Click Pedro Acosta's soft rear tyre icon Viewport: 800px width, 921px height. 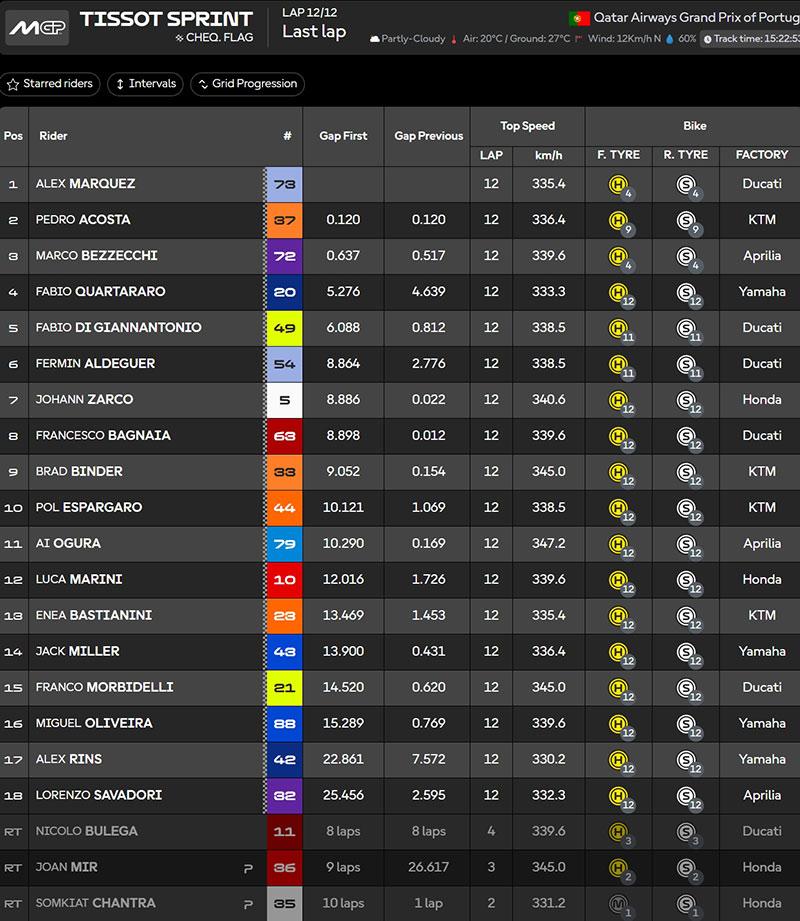click(x=686, y=220)
